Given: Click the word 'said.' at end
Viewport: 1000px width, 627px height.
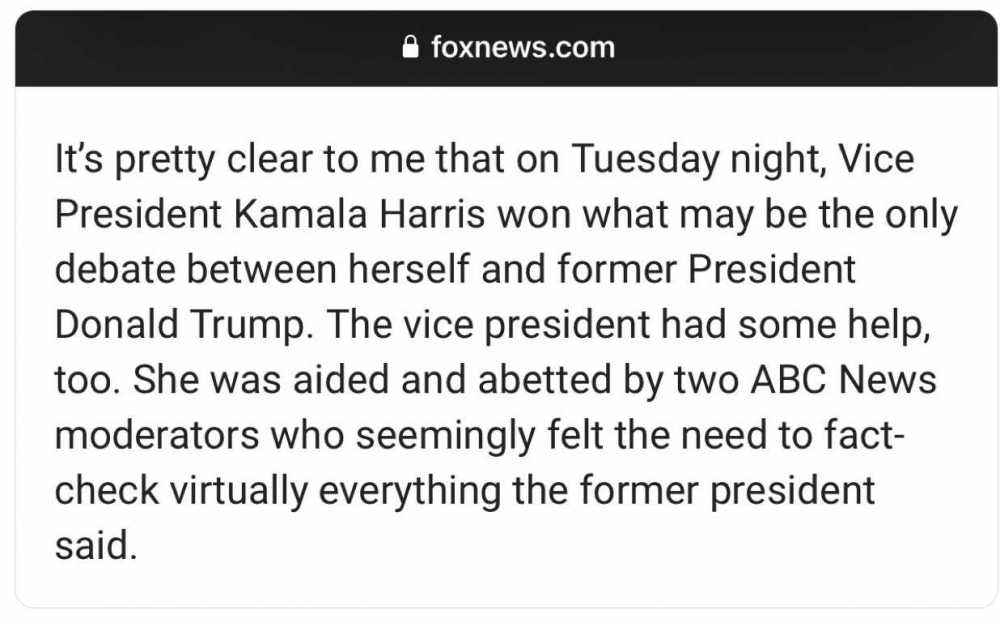Looking at the screenshot, I should coord(96,546).
